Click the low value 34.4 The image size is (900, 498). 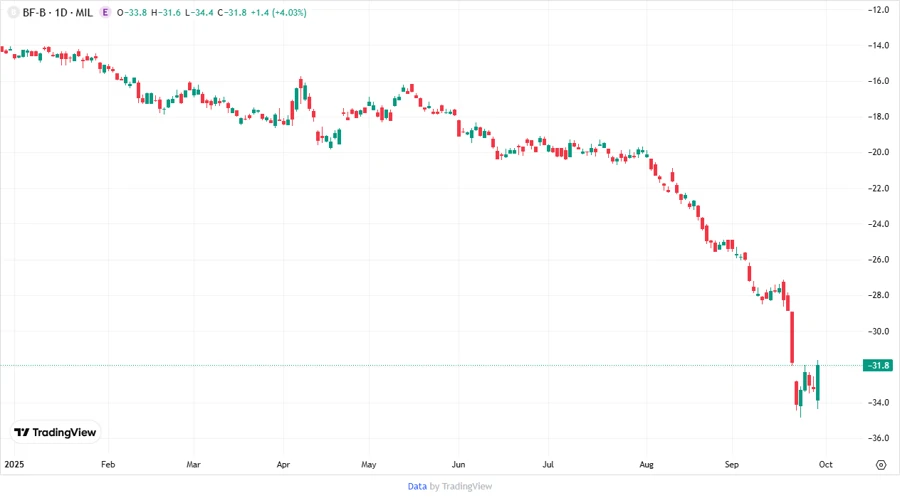[x=203, y=12]
